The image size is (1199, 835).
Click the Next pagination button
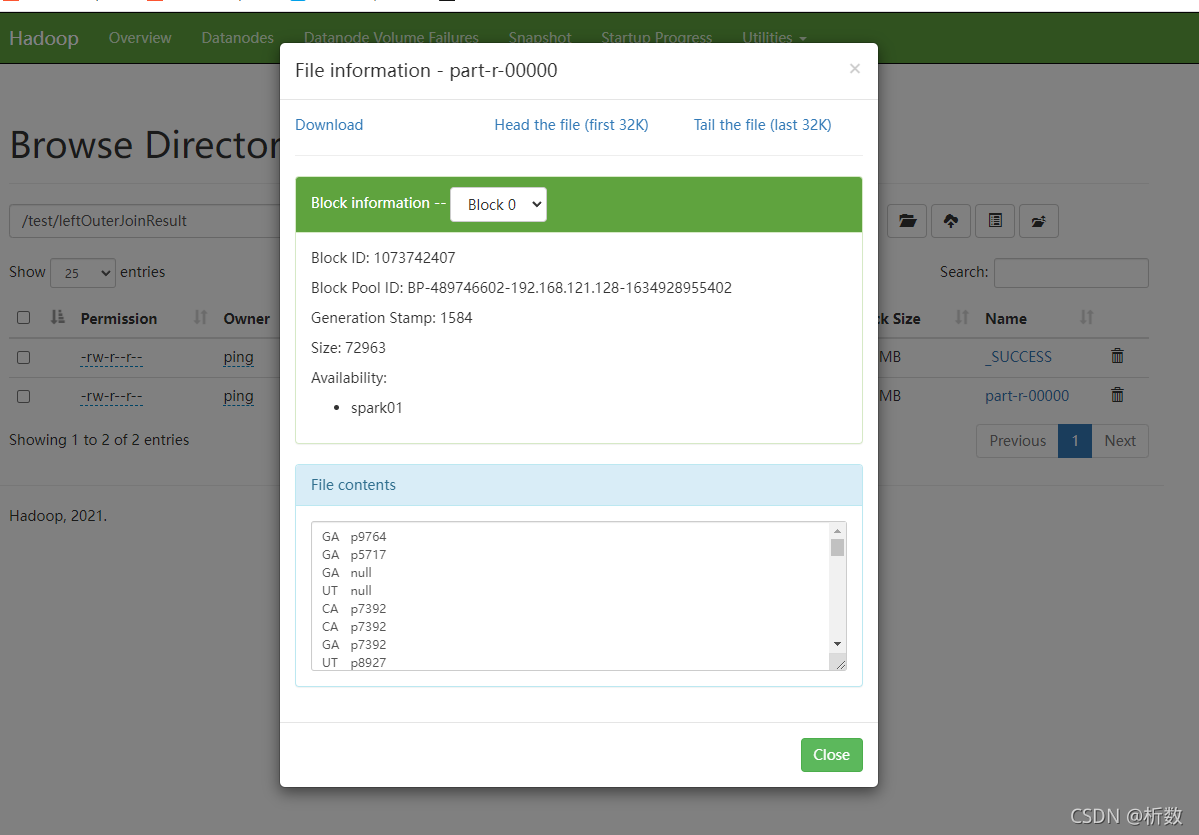(1119, 440)
